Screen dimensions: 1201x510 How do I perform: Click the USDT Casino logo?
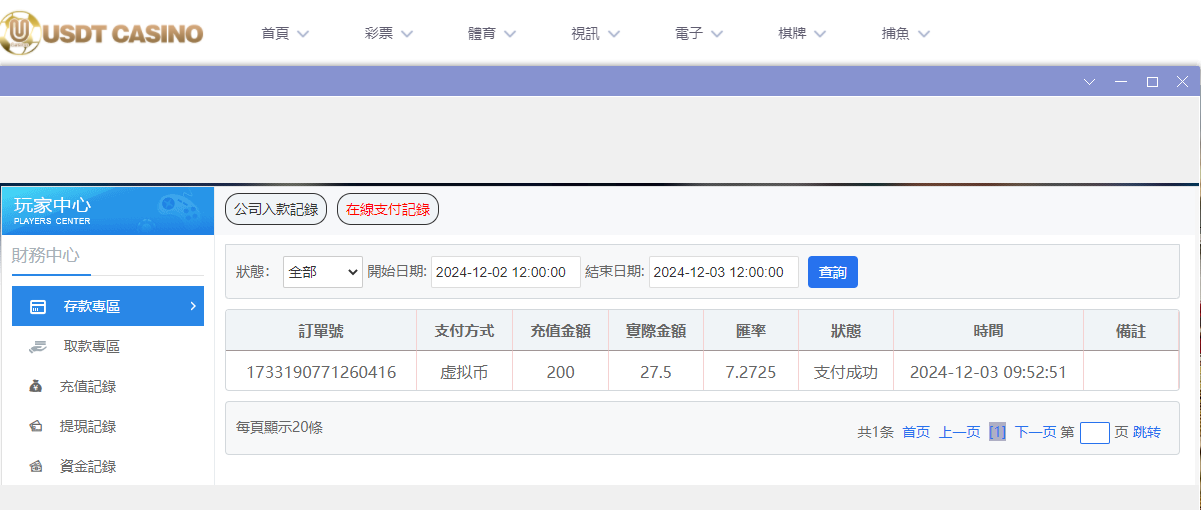coord(102,33)
